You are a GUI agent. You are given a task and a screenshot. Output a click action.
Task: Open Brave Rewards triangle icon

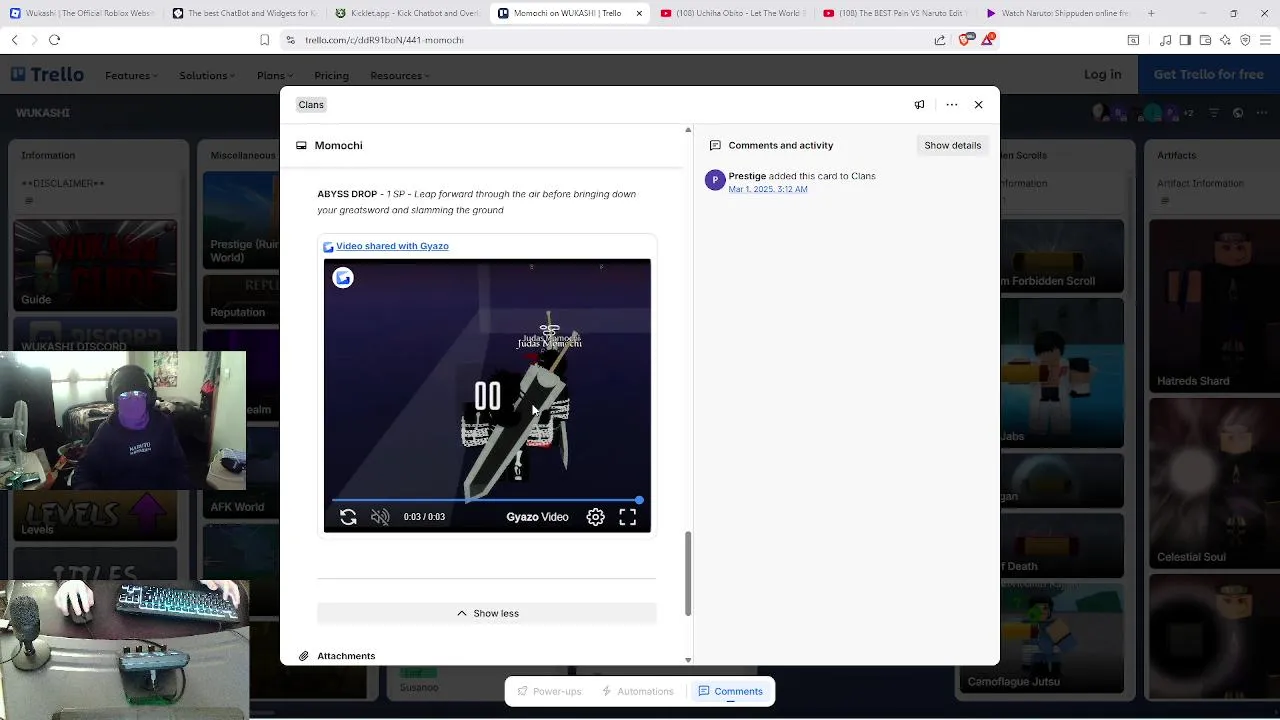click(988, 40)
